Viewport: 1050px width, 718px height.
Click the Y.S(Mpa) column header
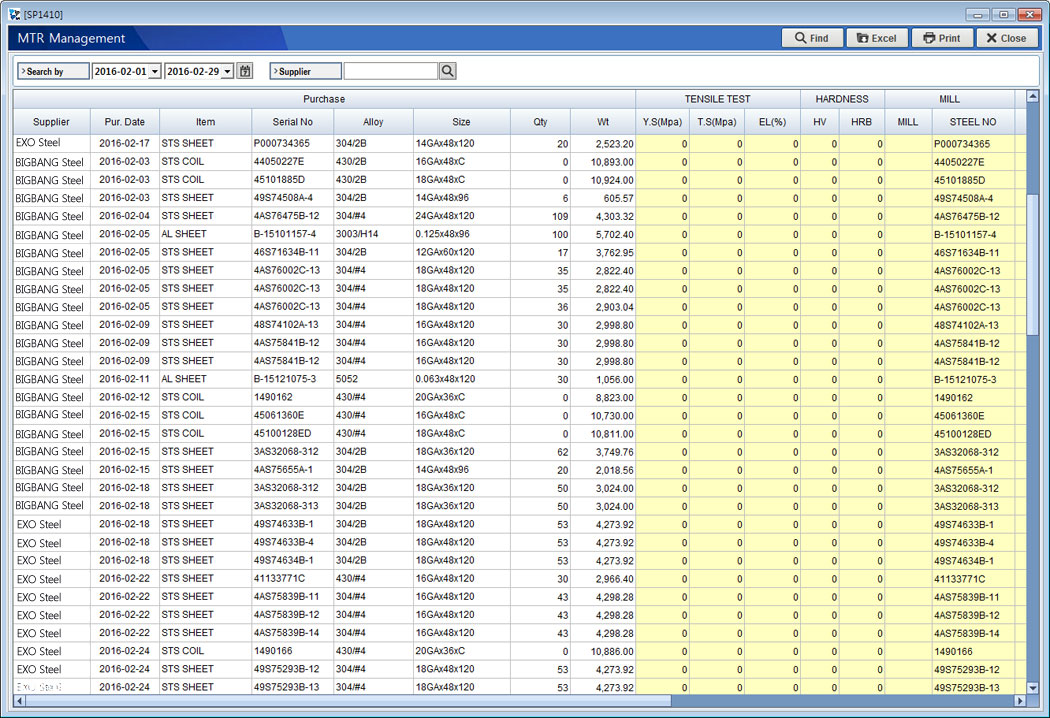coord(662,122)
